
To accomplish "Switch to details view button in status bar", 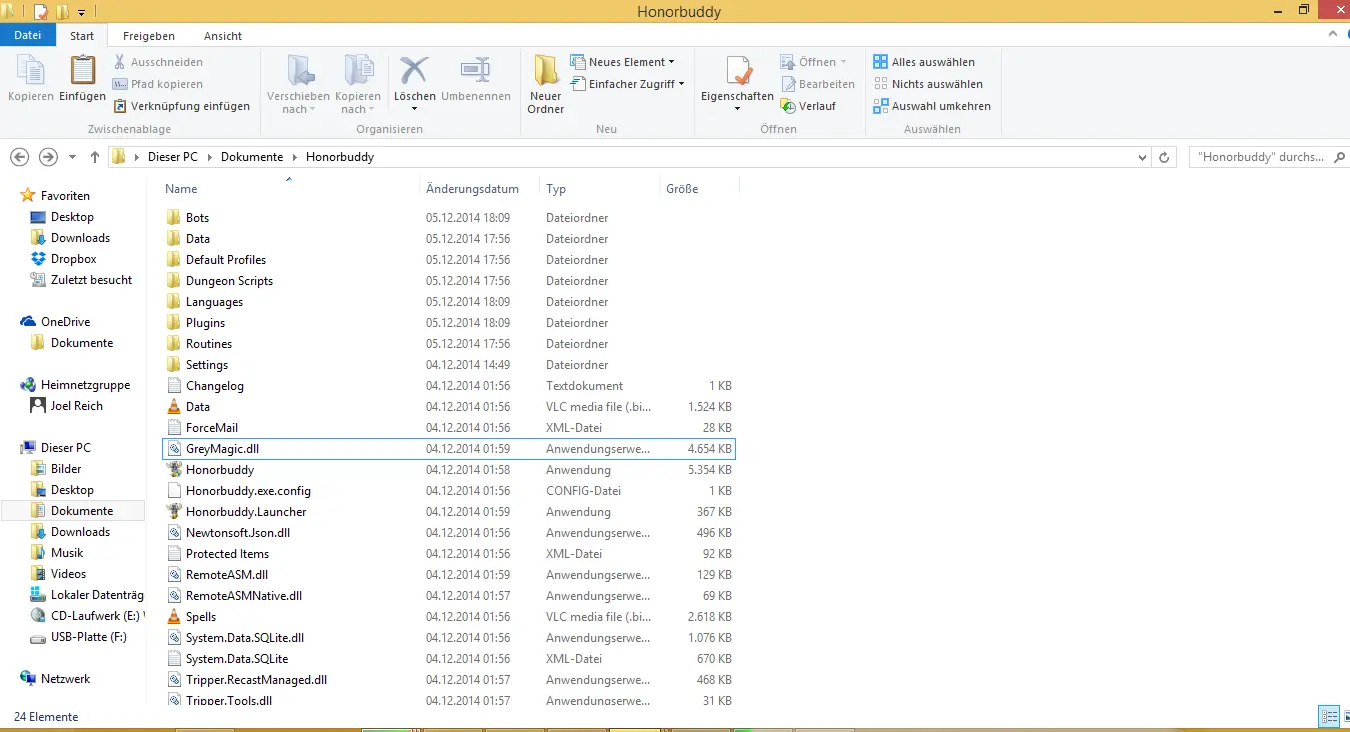I will (x=1329, y=716).
